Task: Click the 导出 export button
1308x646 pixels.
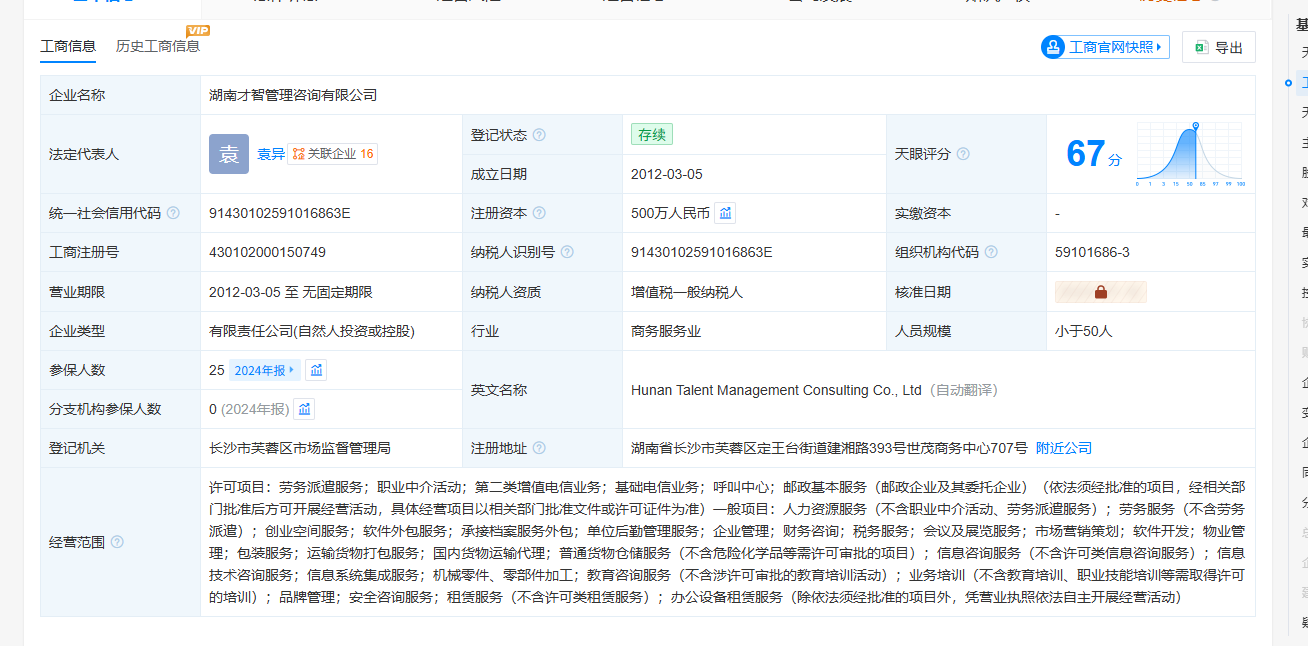Action: pyautogui.click(x=1218, y=47)
